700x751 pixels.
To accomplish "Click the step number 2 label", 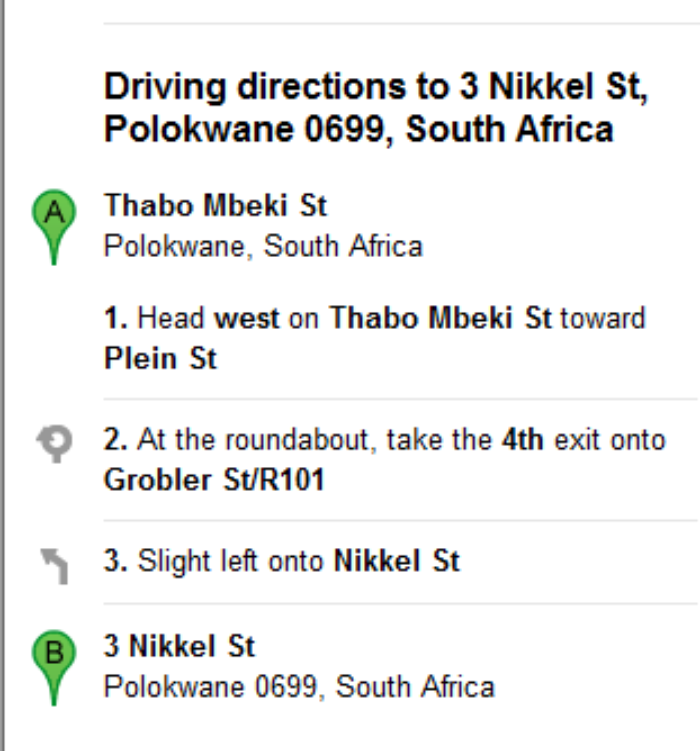I will click(115, 440).
